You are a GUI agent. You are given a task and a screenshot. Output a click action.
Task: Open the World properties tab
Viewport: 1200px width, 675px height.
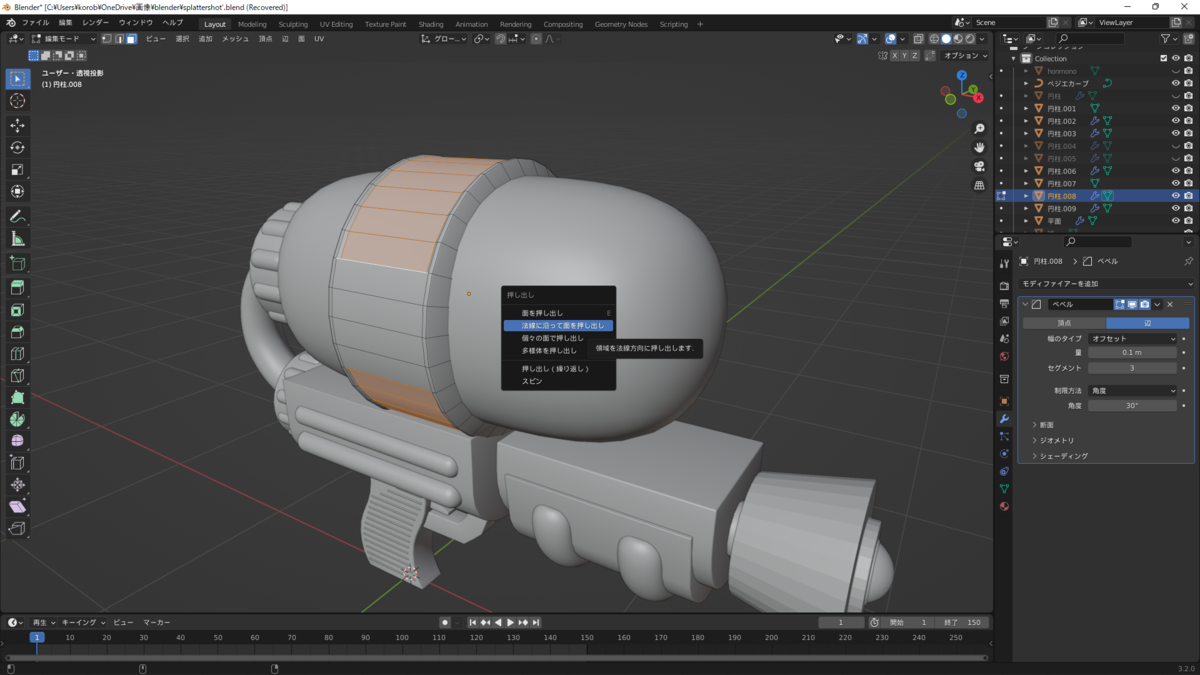pos(1004,356)
